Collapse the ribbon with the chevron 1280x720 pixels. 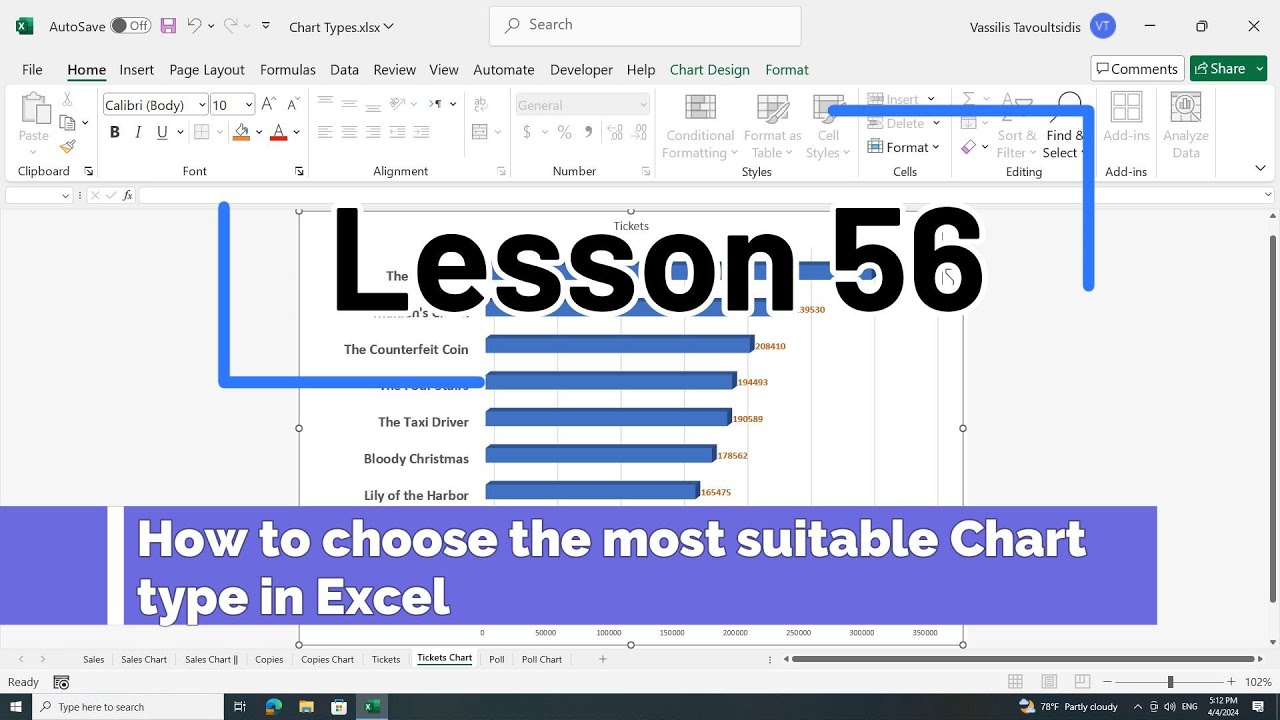1260,168
